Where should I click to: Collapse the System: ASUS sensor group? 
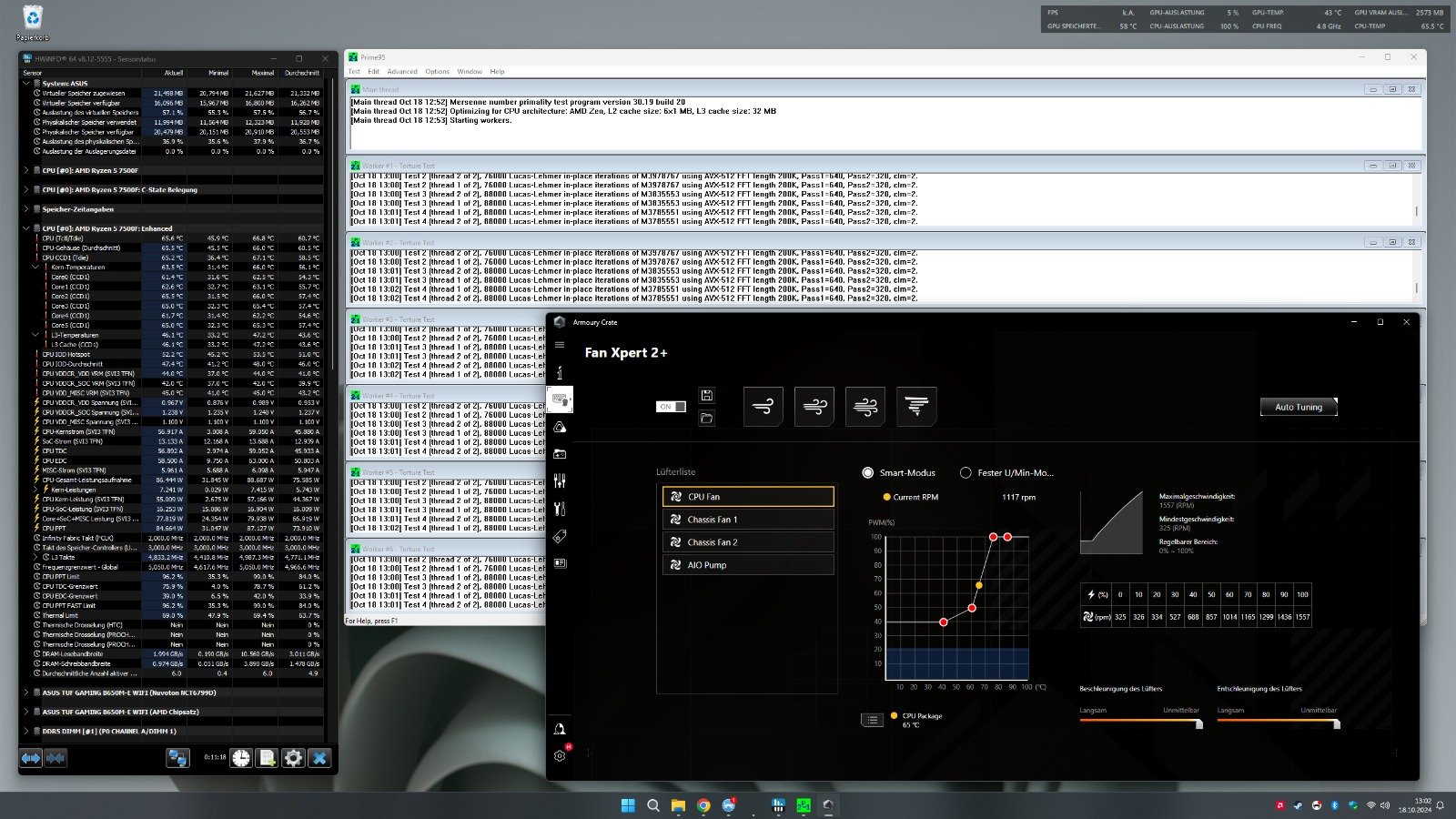coord(25,84)
